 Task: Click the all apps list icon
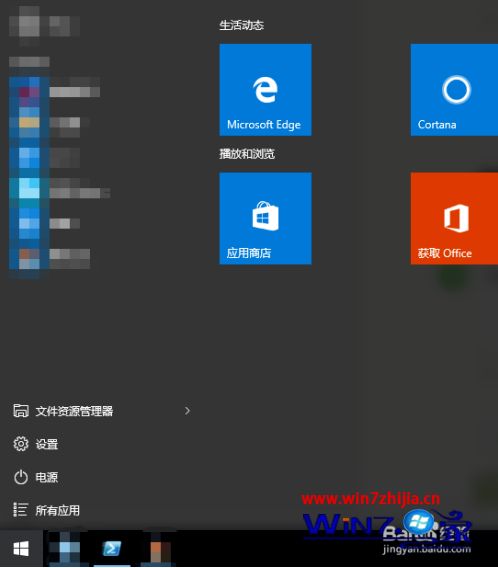[x=21, y=510]
